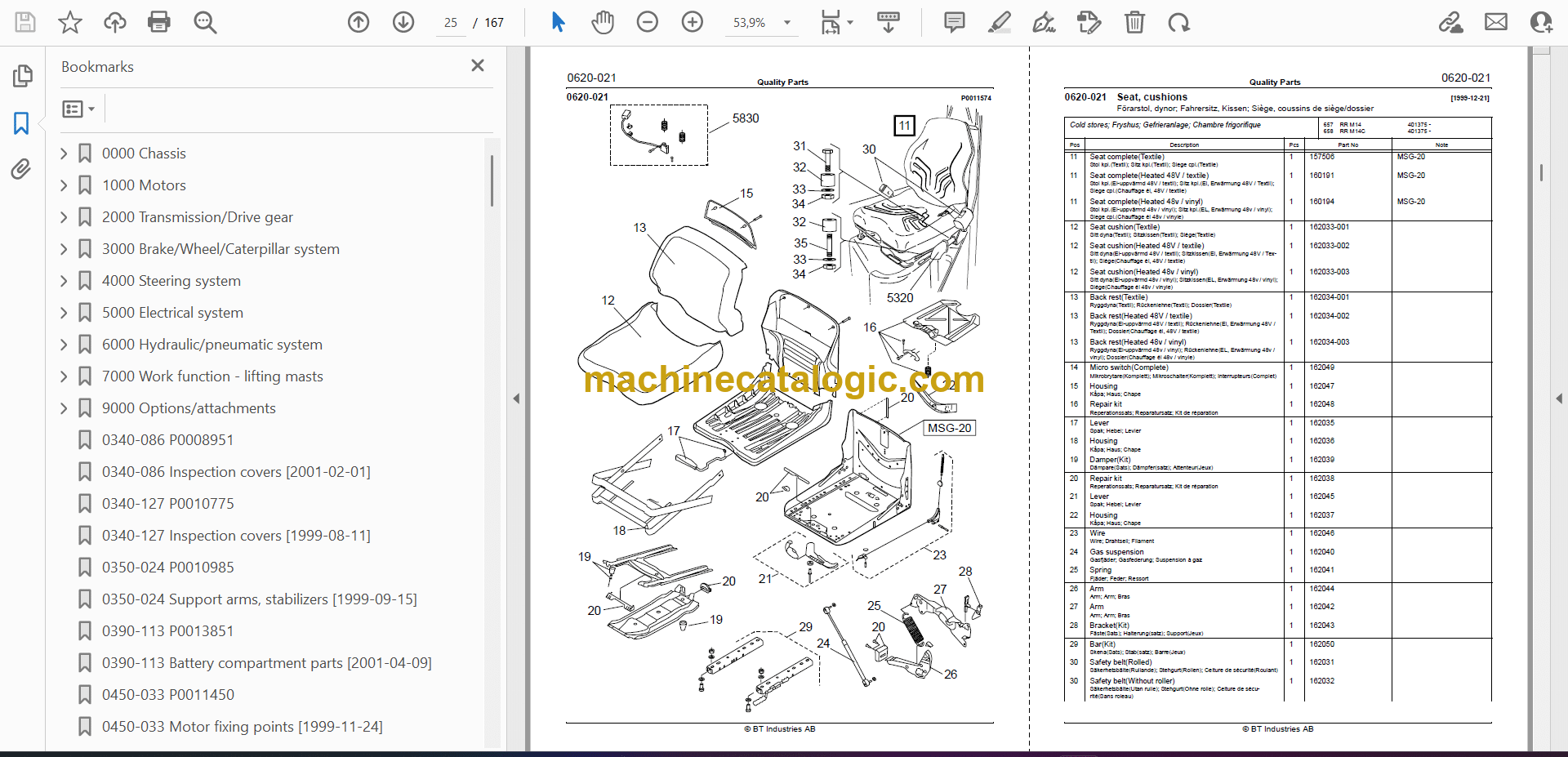
Task: Jump to 5000 Electrical system bookmark
Action: (172, 313)
